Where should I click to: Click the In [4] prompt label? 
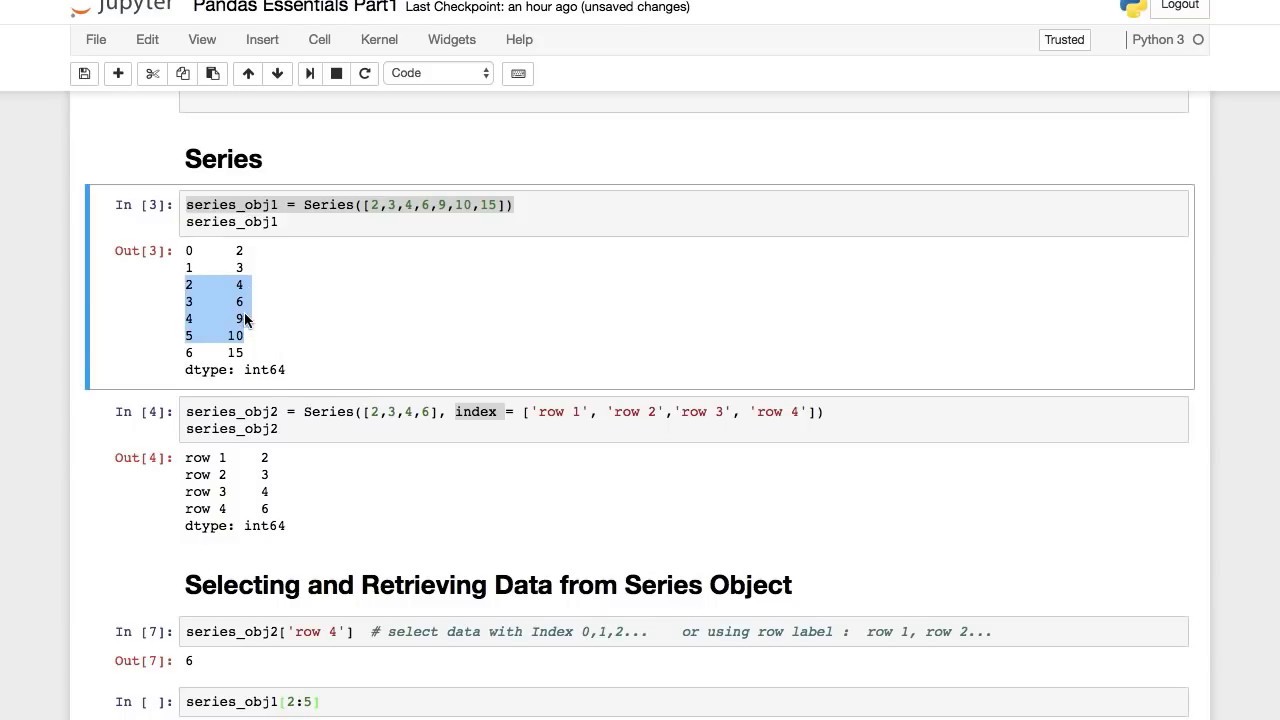point(143,412)
